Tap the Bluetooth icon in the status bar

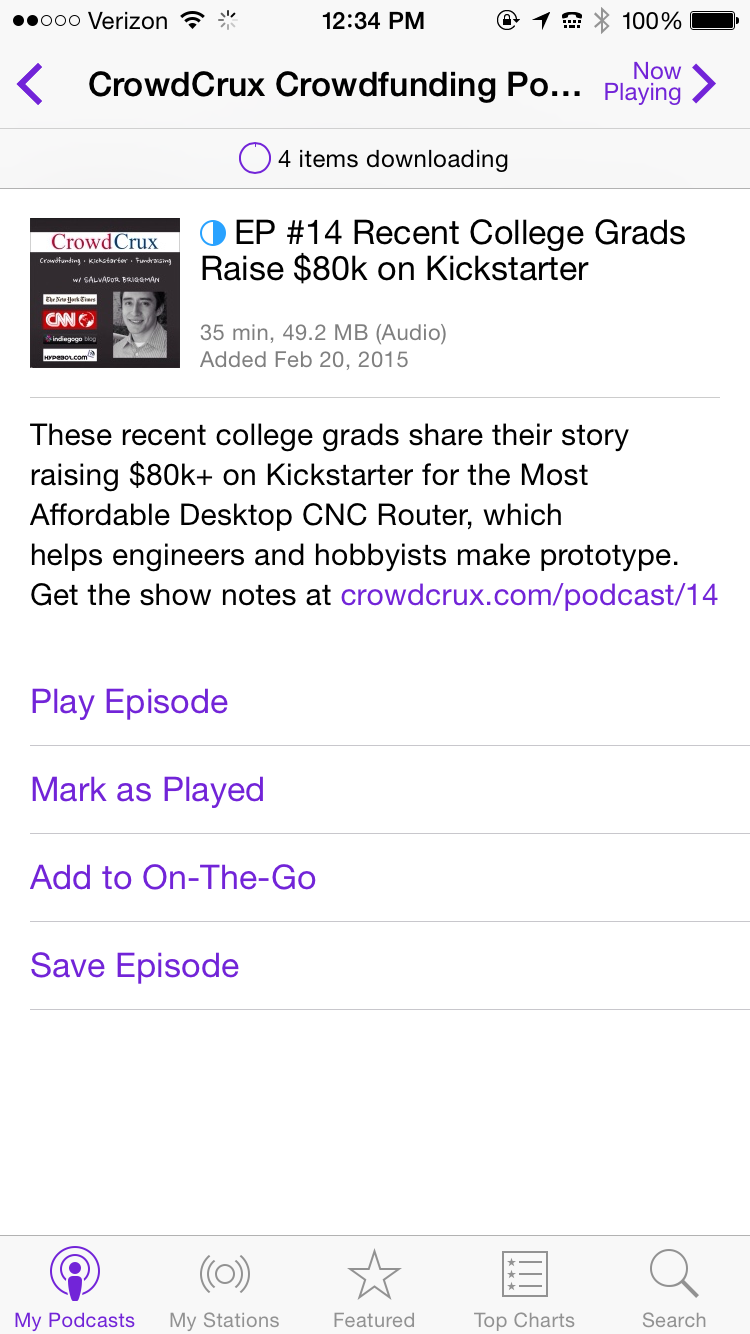[x=601, y=20]
